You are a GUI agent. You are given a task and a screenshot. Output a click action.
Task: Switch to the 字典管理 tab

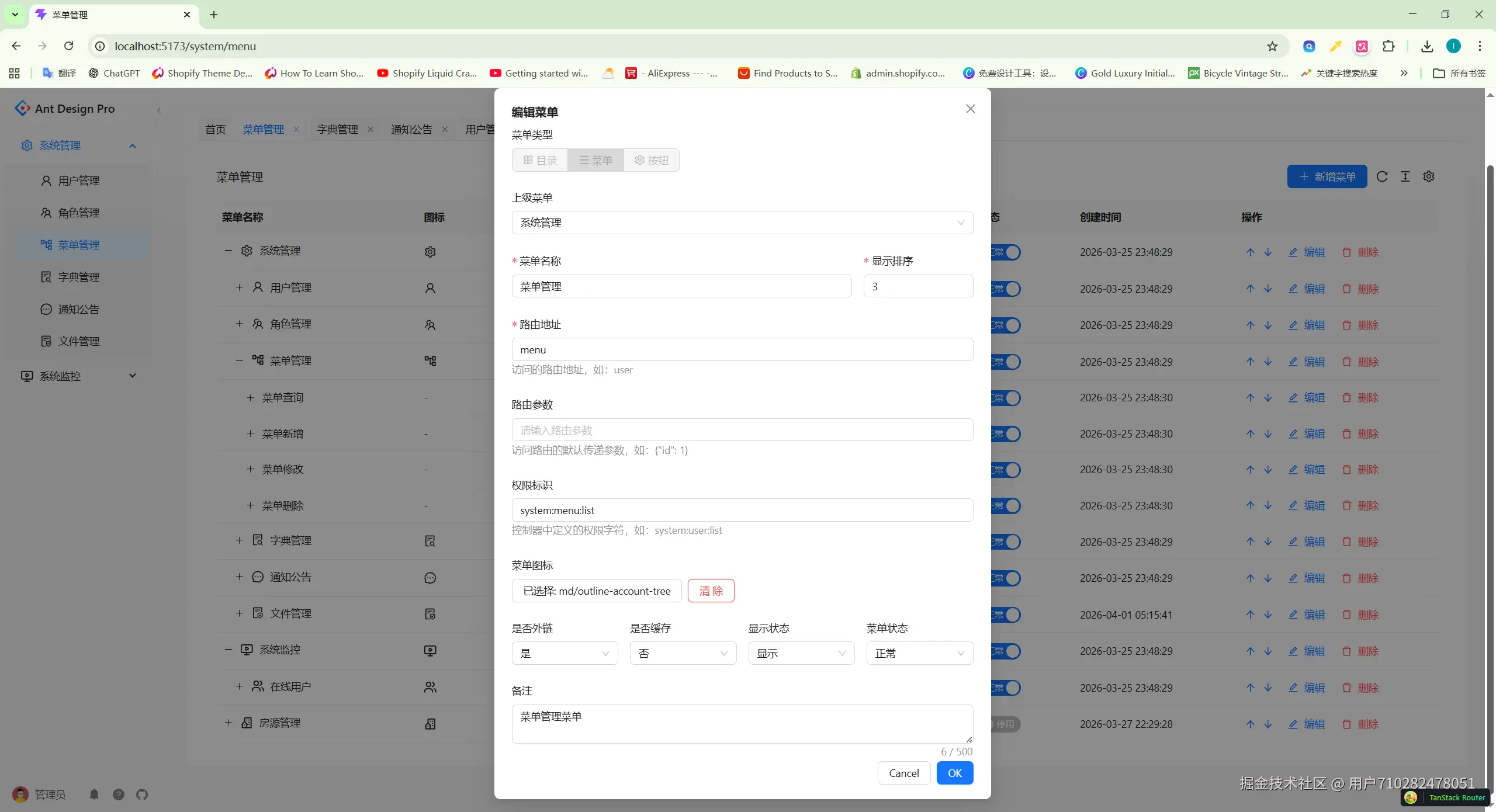pyautogui.click(x=337, y=129)
